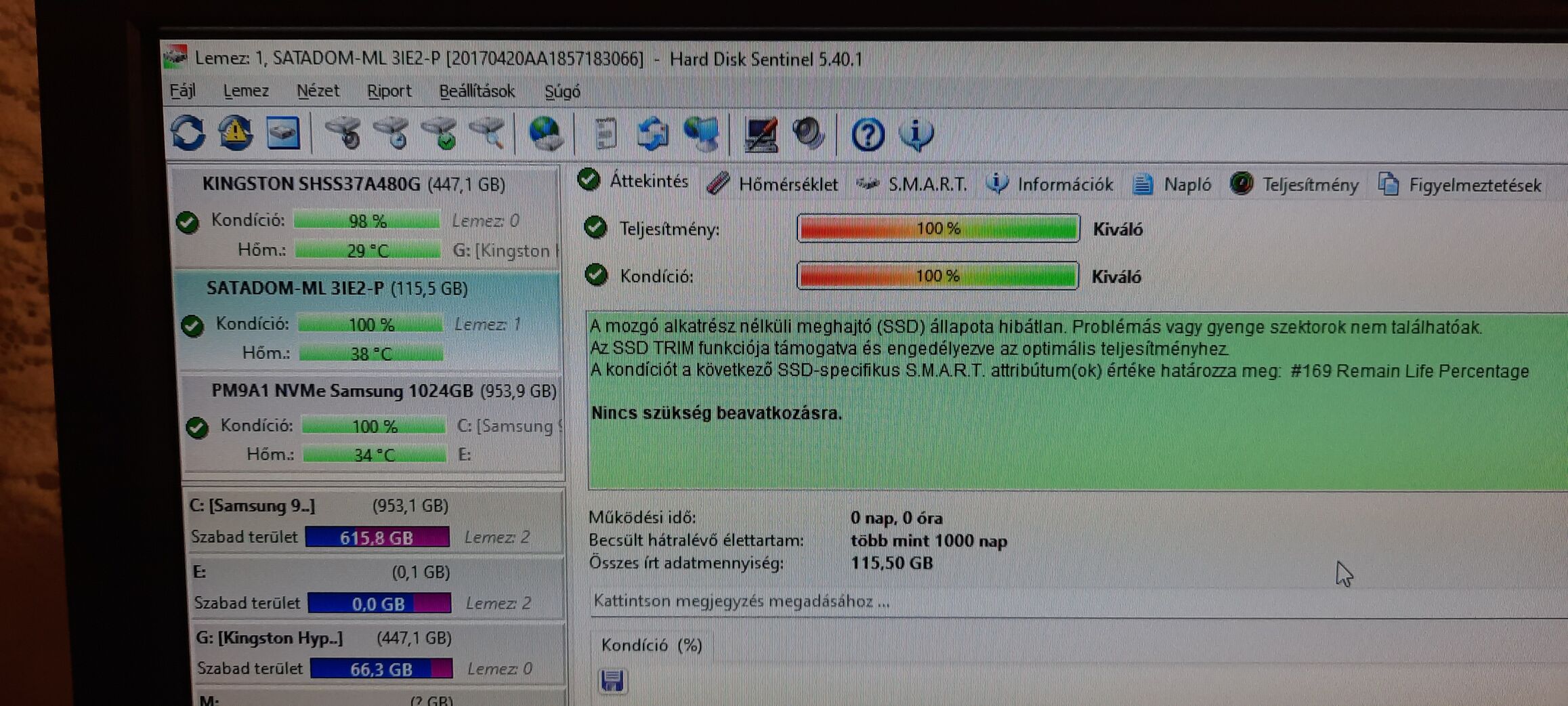Click the save icon below Kondíció (%)
Image resolution: width=1568 pixels, height=706 pixels.
pyautogui.click(x=612, y=680)
